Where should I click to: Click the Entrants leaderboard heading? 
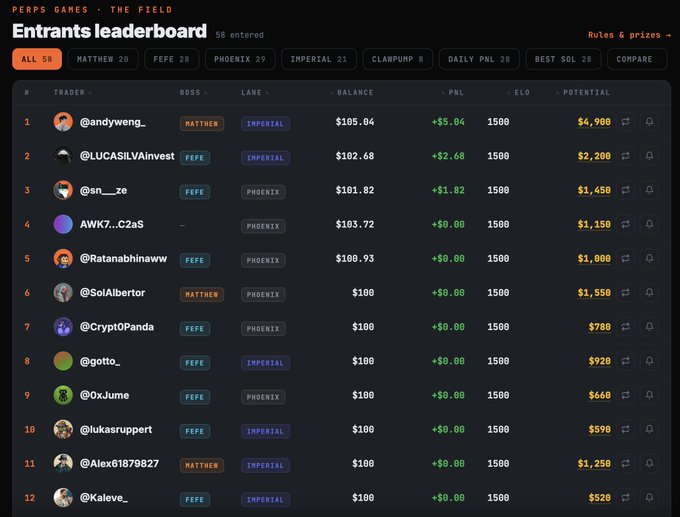109,31
